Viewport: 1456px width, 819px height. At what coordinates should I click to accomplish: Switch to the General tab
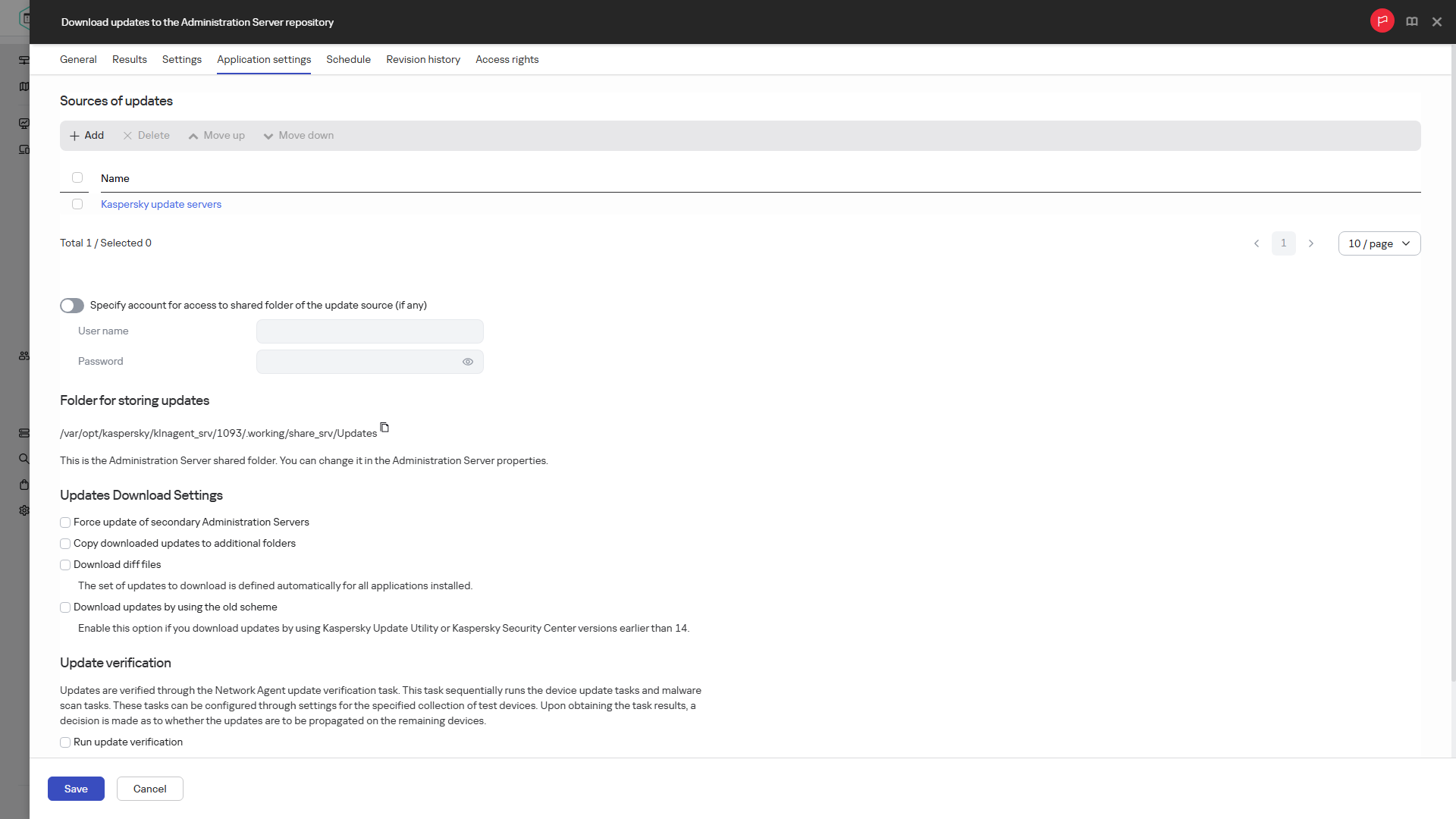coord(78,59)
